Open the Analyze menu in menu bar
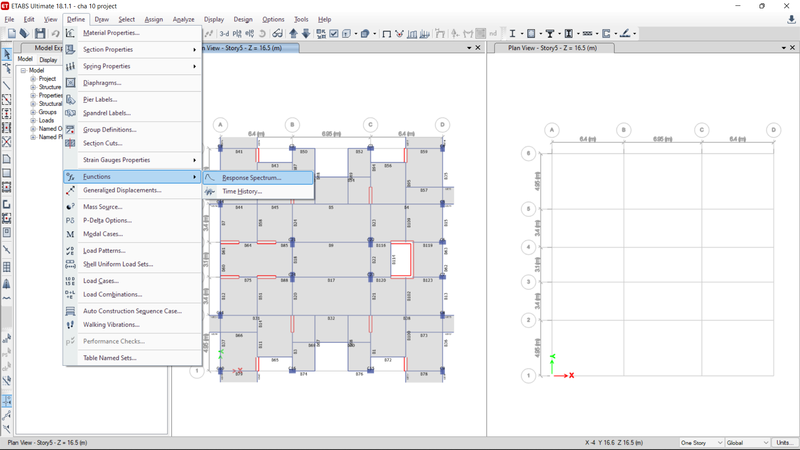The height and width of the screenshot is (450, 800). click(183, 19)
